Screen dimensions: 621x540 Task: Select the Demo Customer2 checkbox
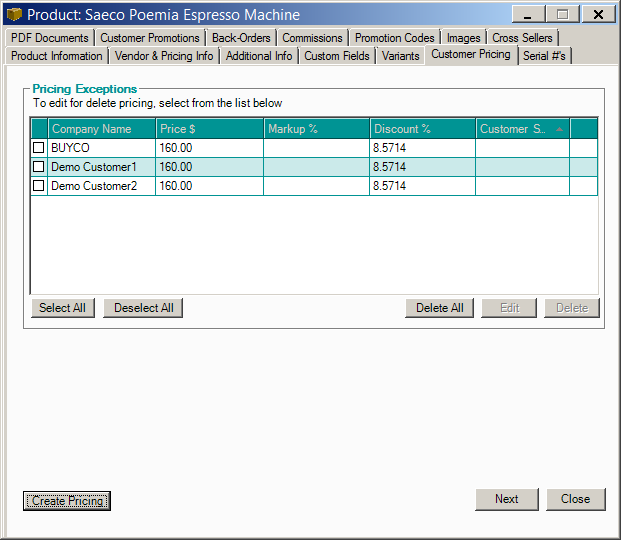[x=39, y=186]
